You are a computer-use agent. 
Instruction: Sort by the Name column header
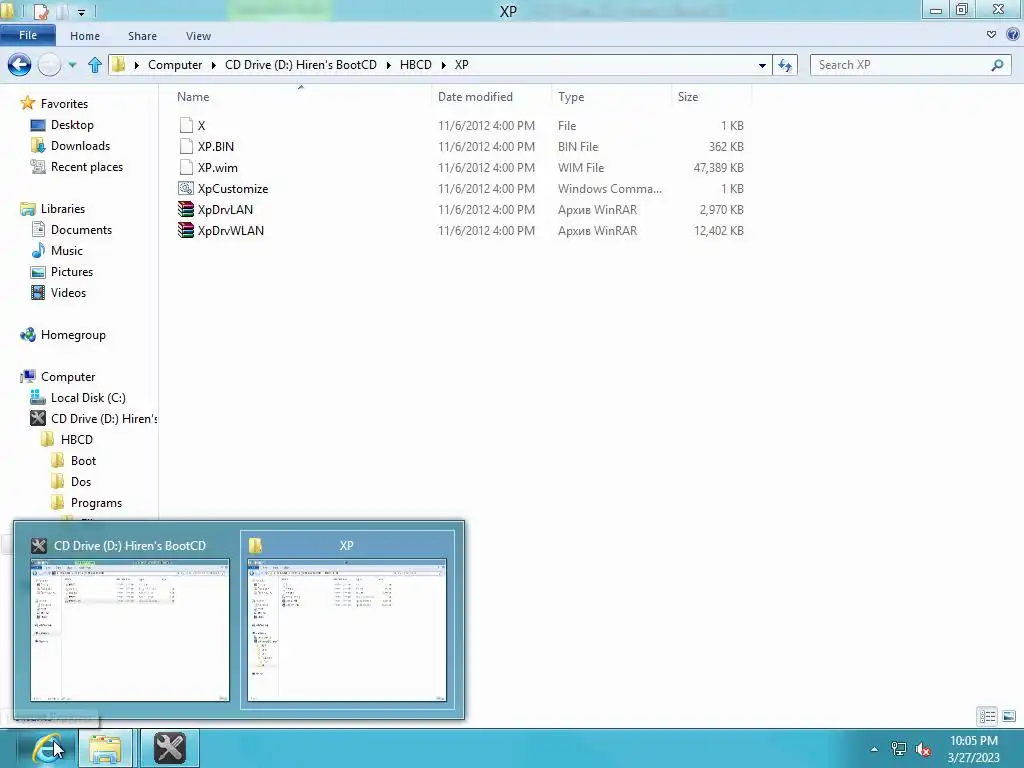click(x=193, y=97)
